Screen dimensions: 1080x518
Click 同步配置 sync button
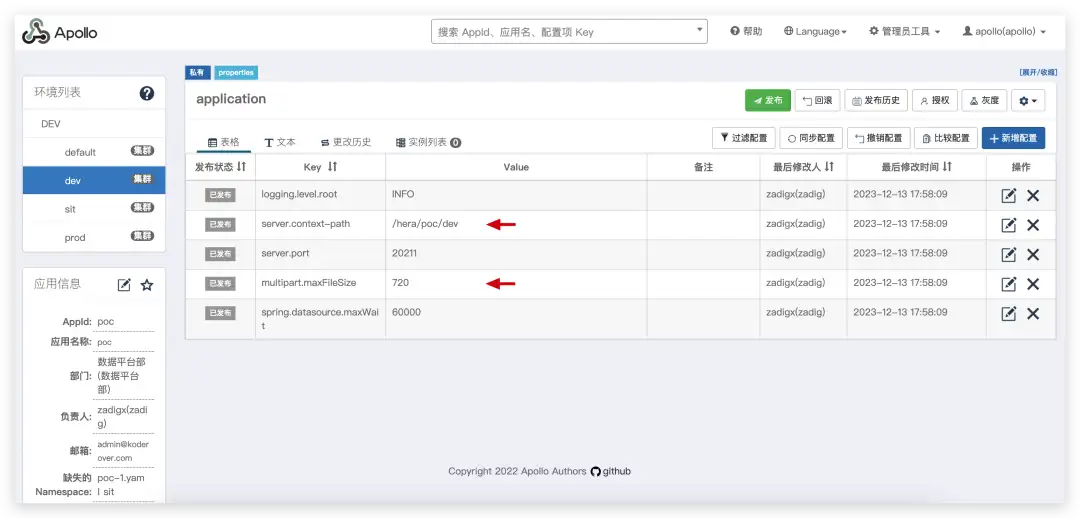click(811, 138)
